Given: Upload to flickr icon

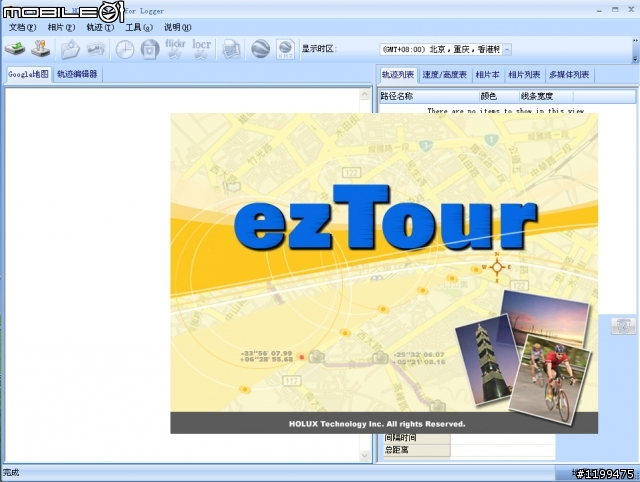Looking at the screenshot, I should click(x=175, y=49).
